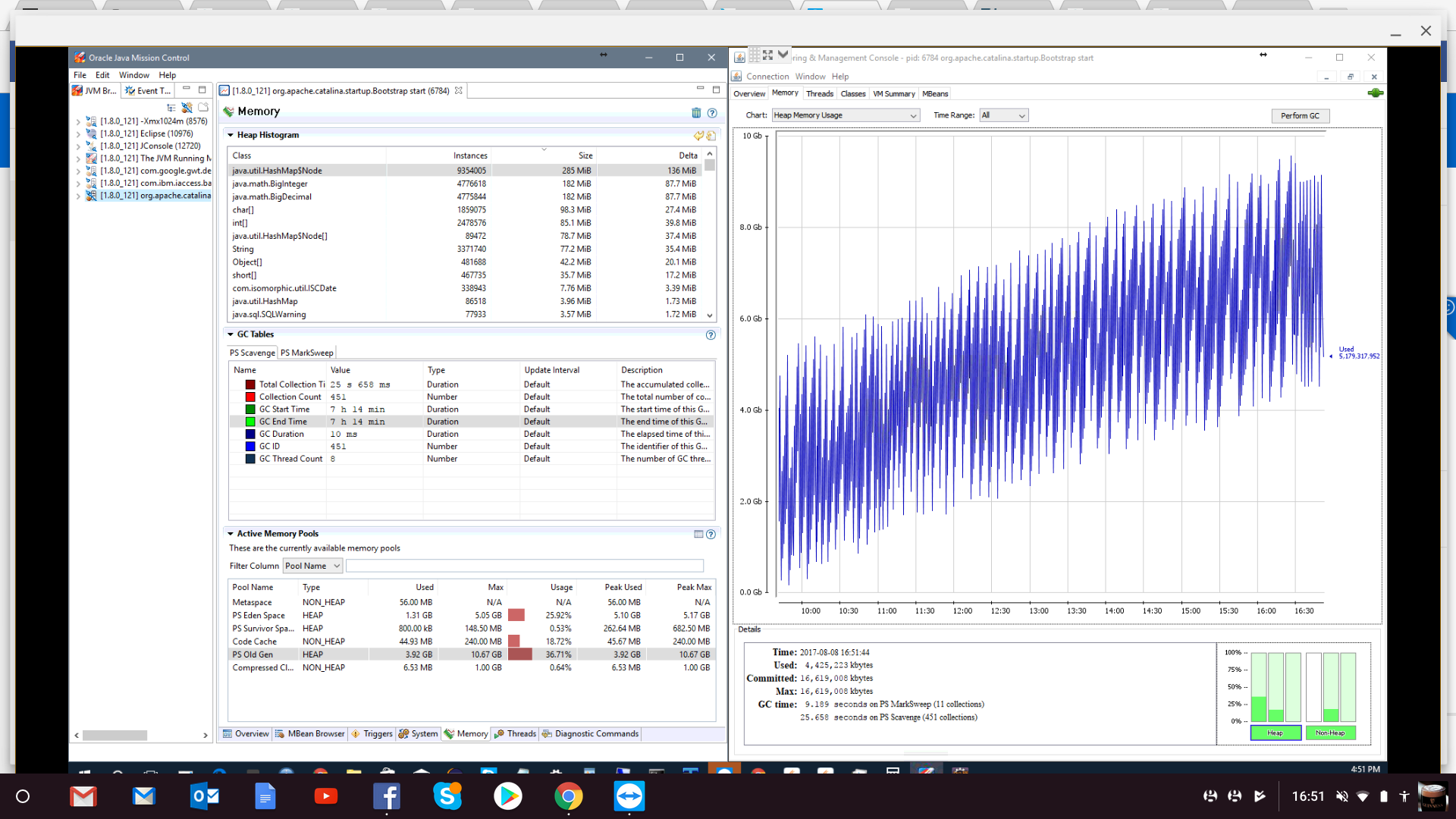1456x819 pixels.
Task: Click GC ID blue color swatch
Action: tap(250, 447)
